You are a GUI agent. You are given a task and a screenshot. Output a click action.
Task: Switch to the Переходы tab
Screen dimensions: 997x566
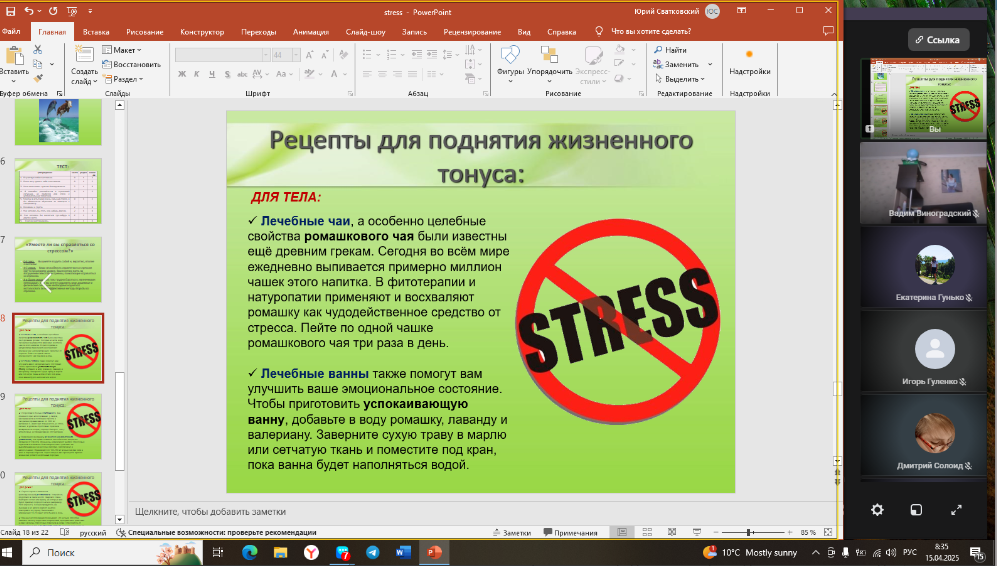click(259, 32)
